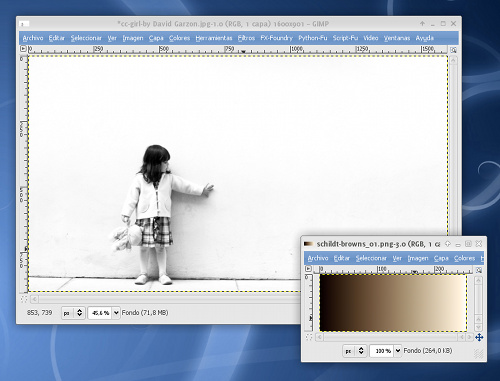Open the Ayuda menu
Screen dimensions: 500x381
[424, 38]
